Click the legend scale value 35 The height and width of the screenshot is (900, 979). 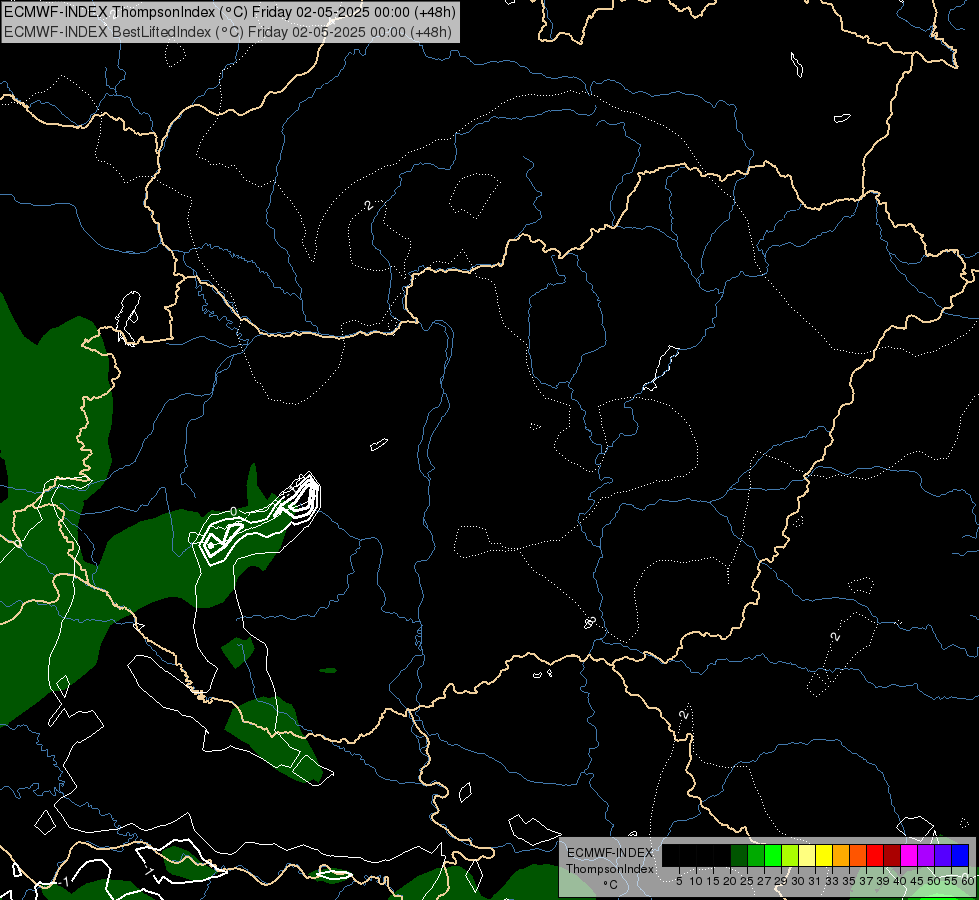pyautogui.click(x=849, y=881)
